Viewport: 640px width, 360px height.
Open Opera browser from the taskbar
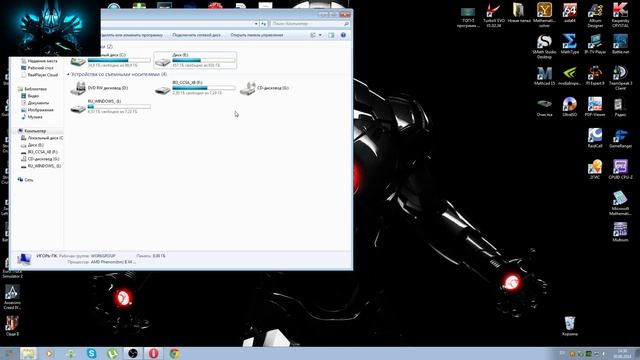pyautogui.click(x=153, y=353)
